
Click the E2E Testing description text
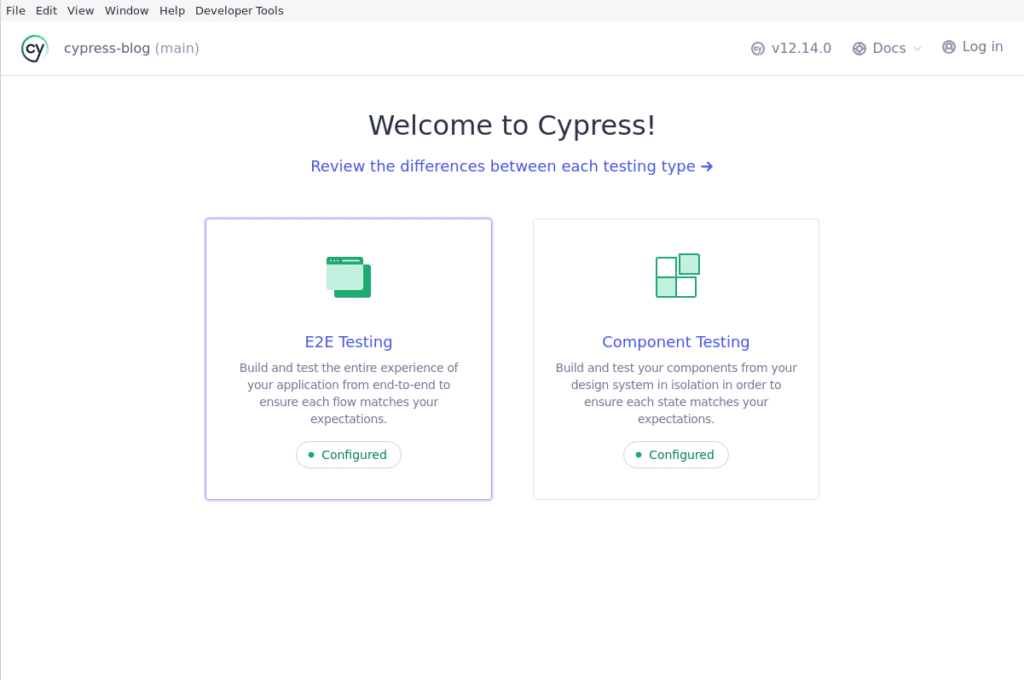pos(349,393)
